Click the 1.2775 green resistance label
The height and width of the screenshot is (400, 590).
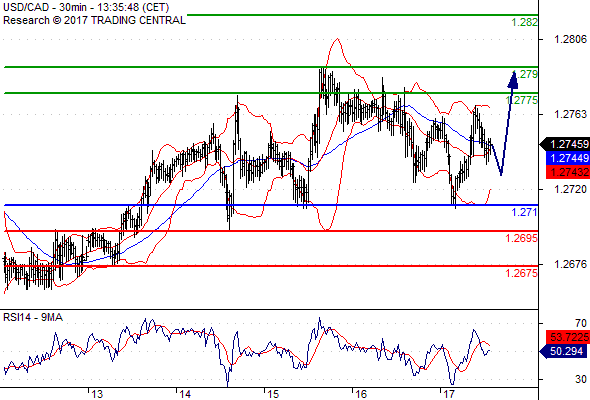coord(522,100)
